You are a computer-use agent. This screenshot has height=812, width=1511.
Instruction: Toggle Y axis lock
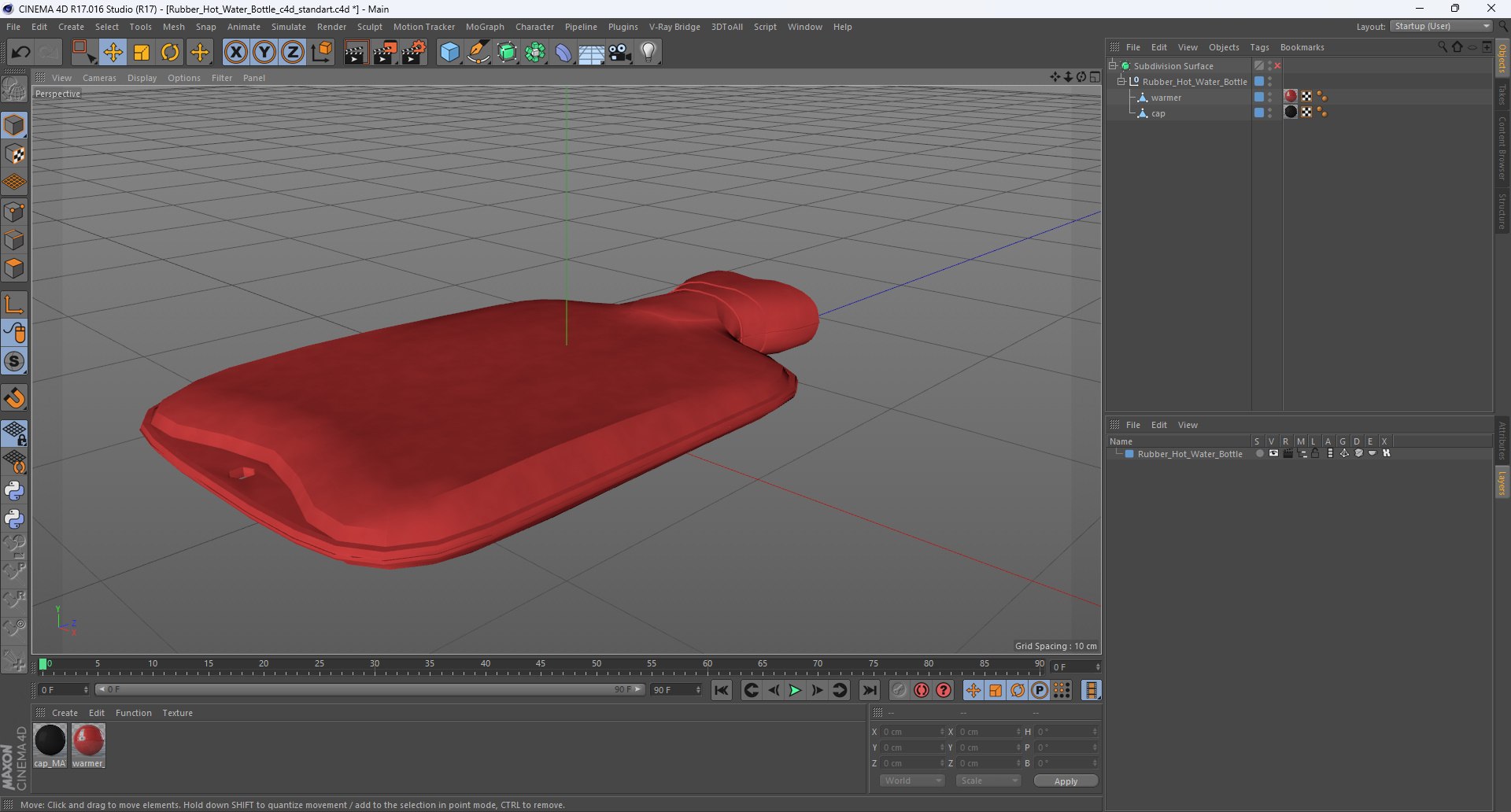point(264,53)
